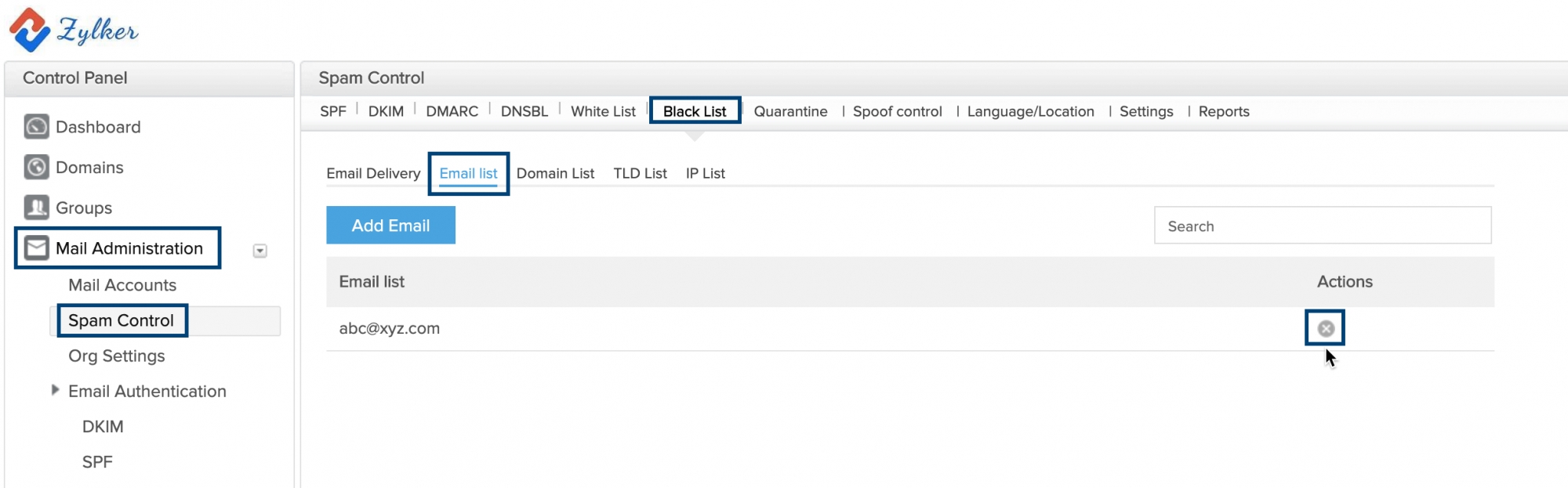The width and height of the screenshot is (1568, 488).
Task: Select DKIM under Email Authentication
Action: [x=103, y=426]
